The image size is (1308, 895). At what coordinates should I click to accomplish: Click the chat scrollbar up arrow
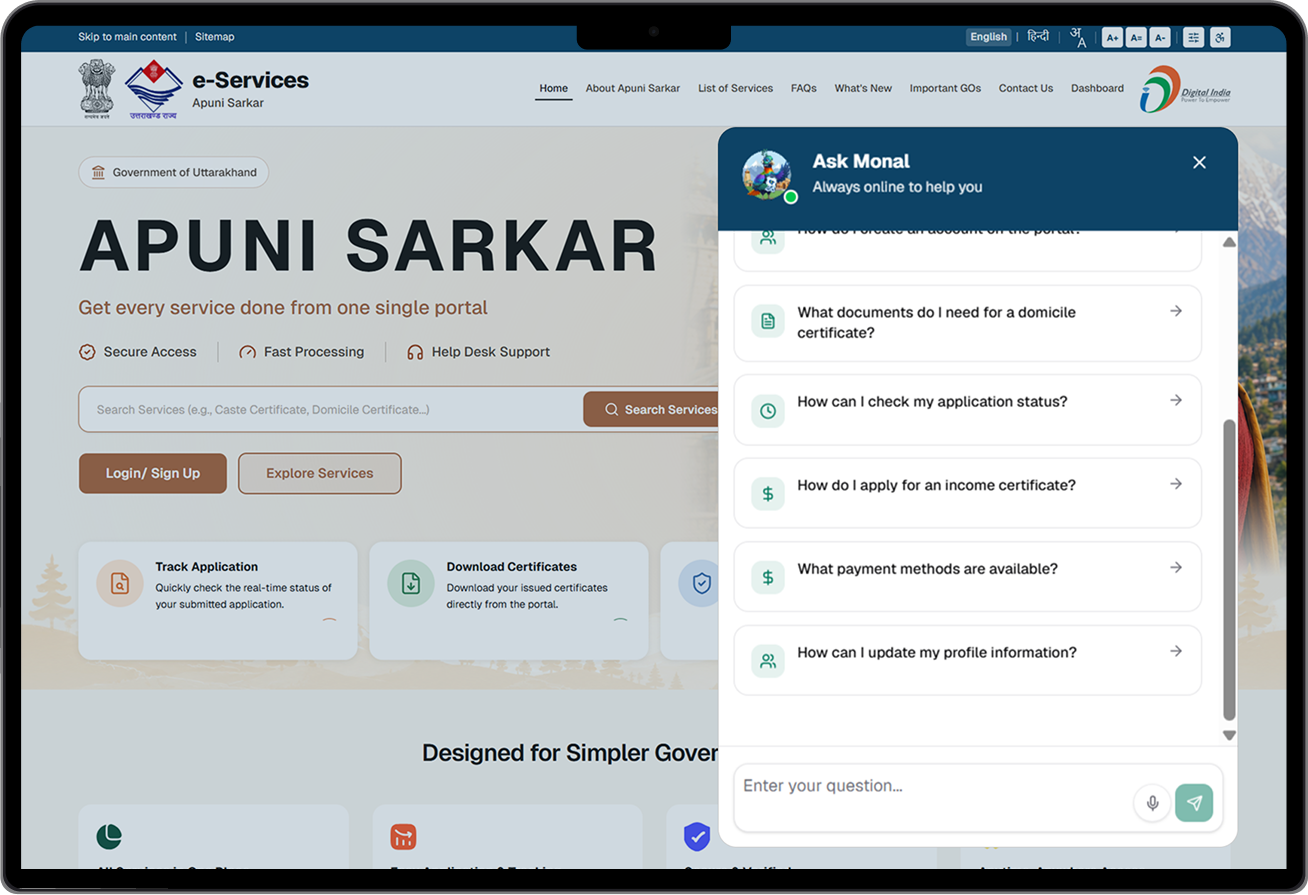(x=1229, y=242)
